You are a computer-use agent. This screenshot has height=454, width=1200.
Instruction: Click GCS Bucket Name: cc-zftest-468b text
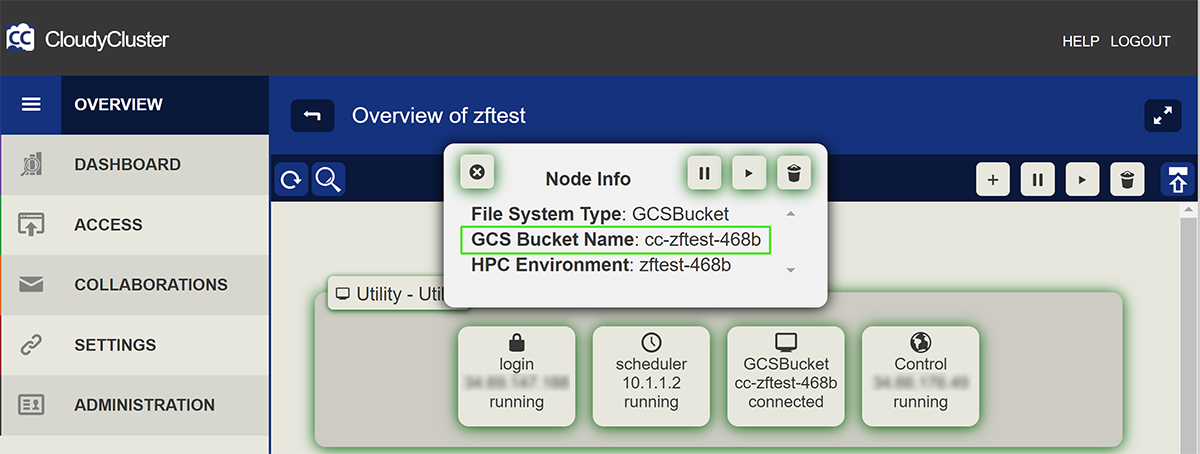pos(616,240)
